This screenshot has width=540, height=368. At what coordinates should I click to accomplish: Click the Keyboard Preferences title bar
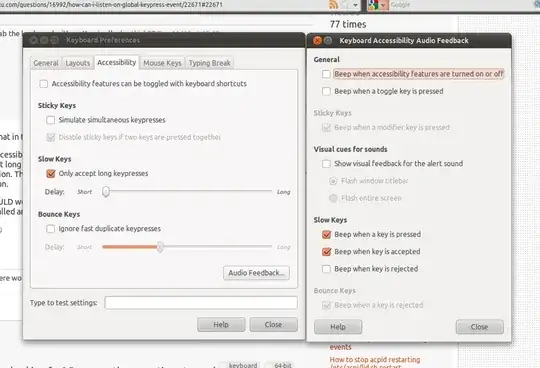(164, 40)
